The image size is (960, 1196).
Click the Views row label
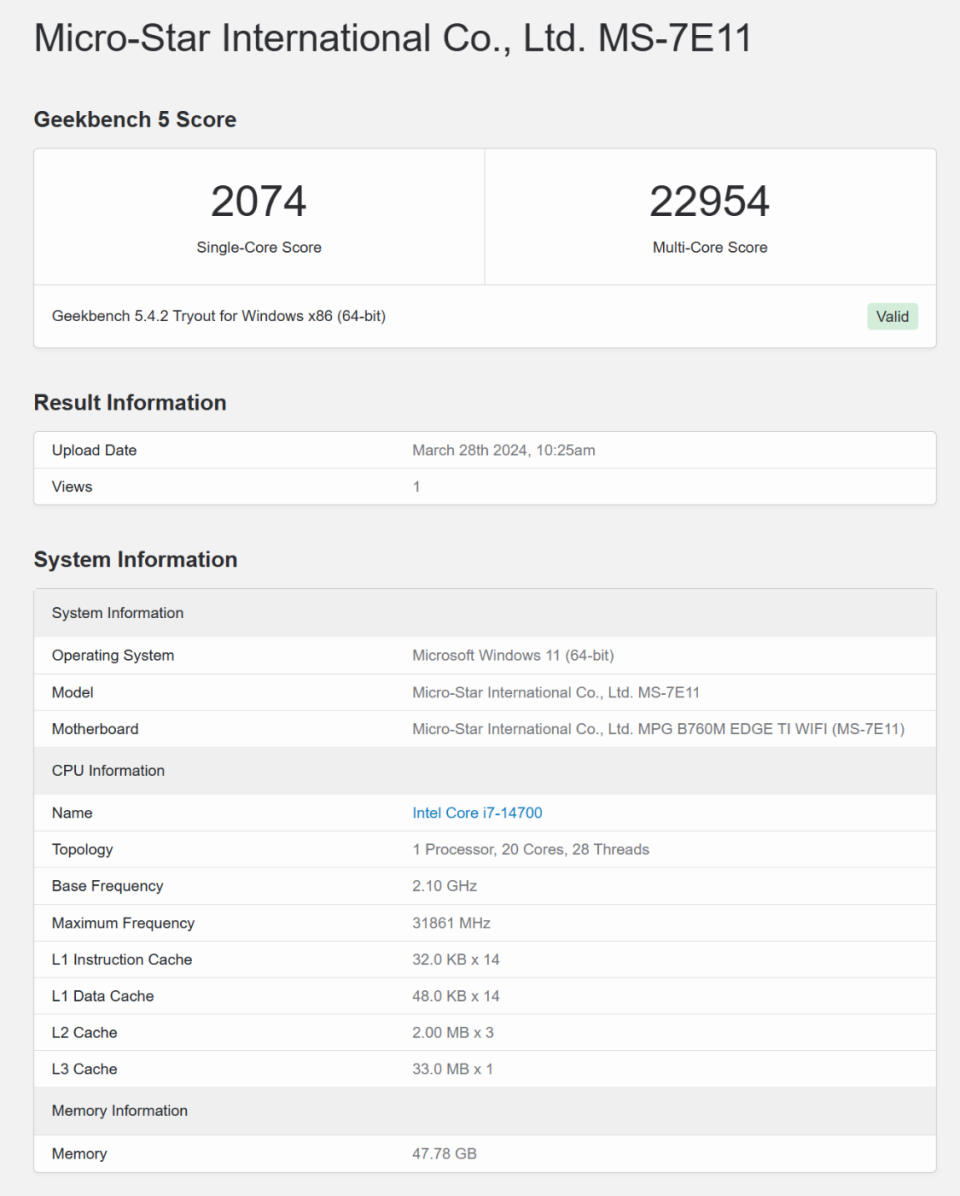(x=72, y=487)
